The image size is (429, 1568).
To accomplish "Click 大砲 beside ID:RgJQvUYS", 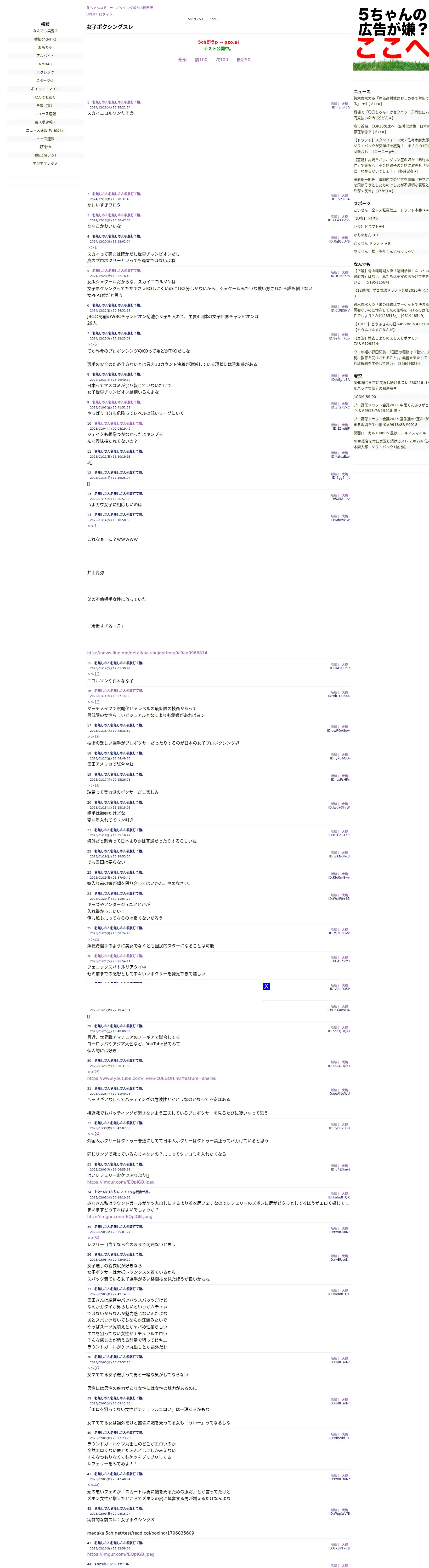I will (x=345, y=238).
